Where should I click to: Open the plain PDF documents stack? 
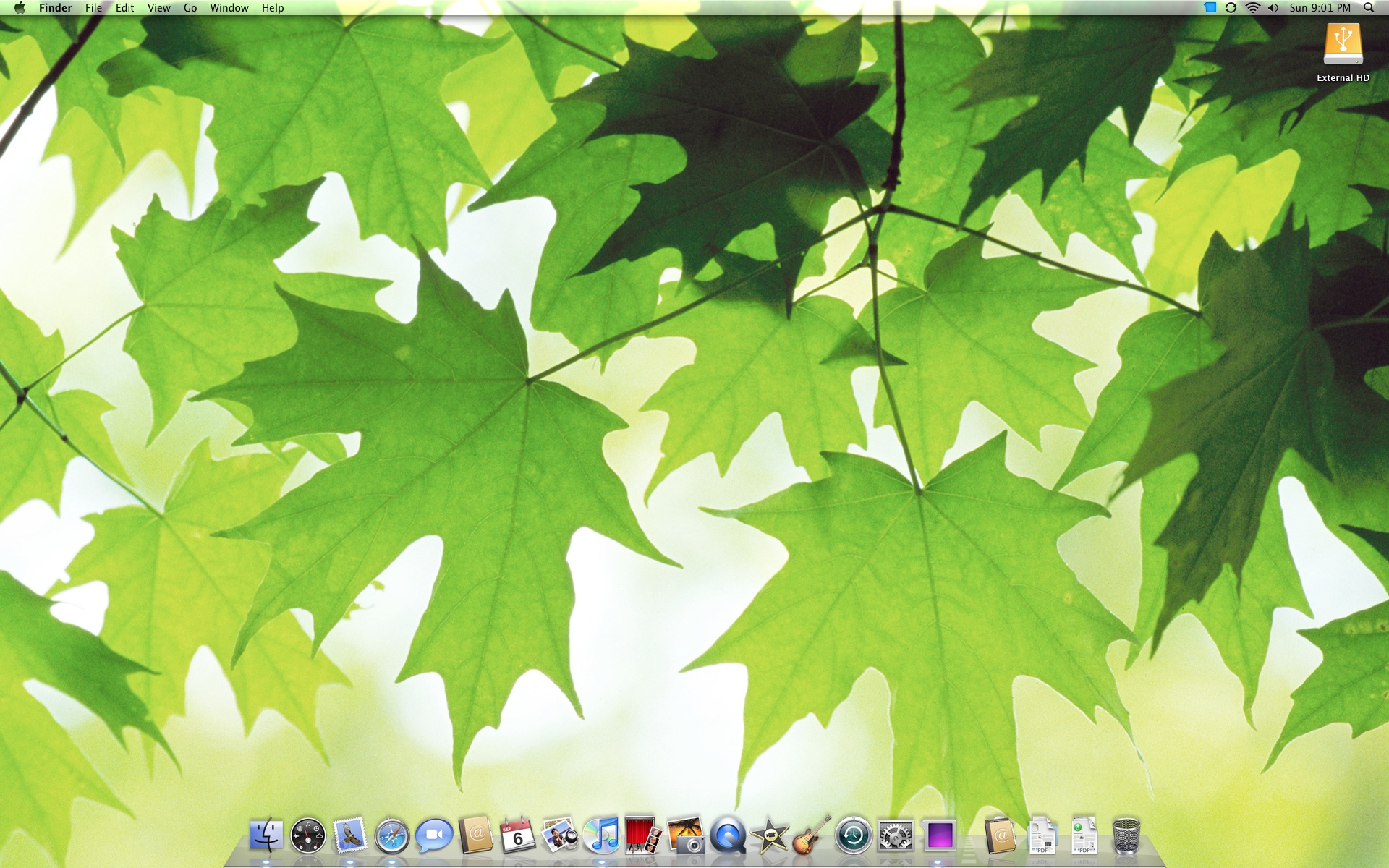pyautogui.click(x=1042, y=835)
